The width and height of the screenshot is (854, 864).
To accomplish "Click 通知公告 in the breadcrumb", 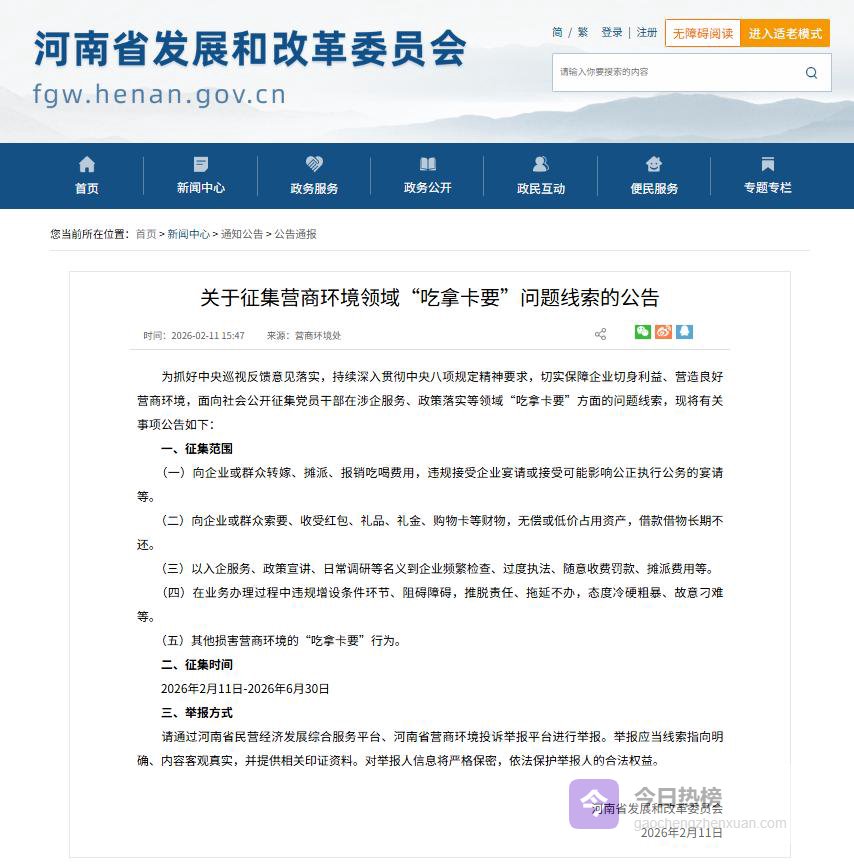I will pyautogui.click(x=242, y=234).
